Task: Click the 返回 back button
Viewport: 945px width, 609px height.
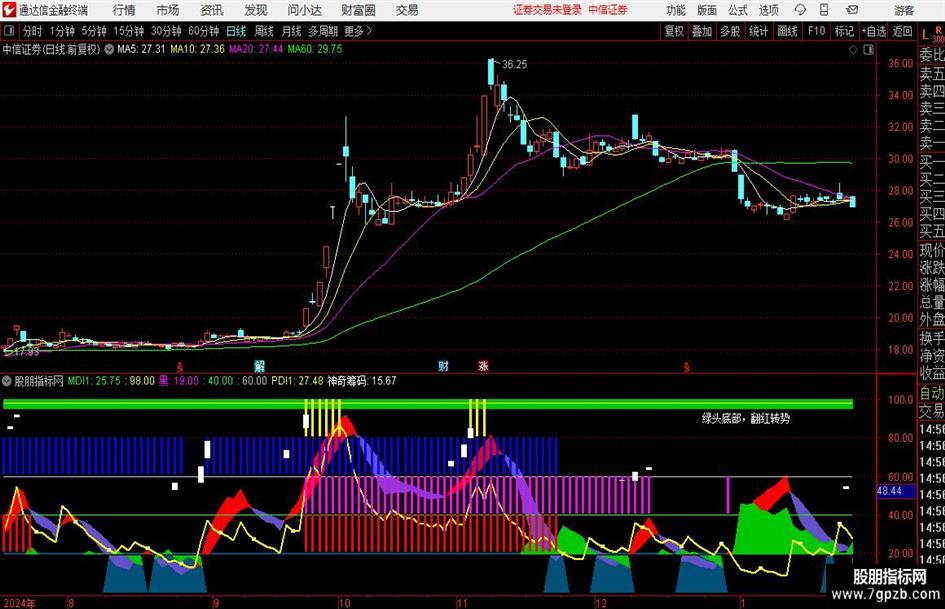Action: click(902, 31)
